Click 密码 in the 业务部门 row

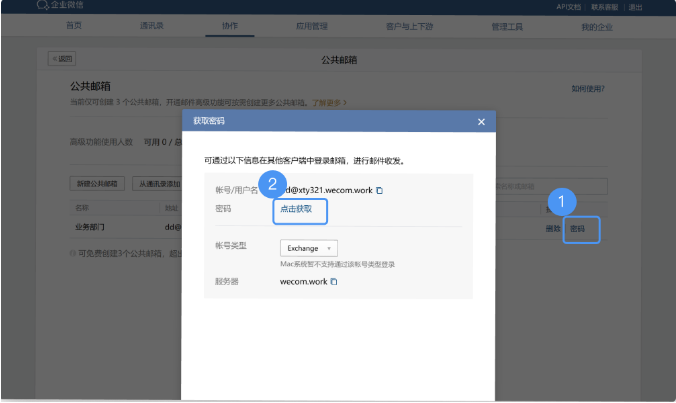pos(578,229)
